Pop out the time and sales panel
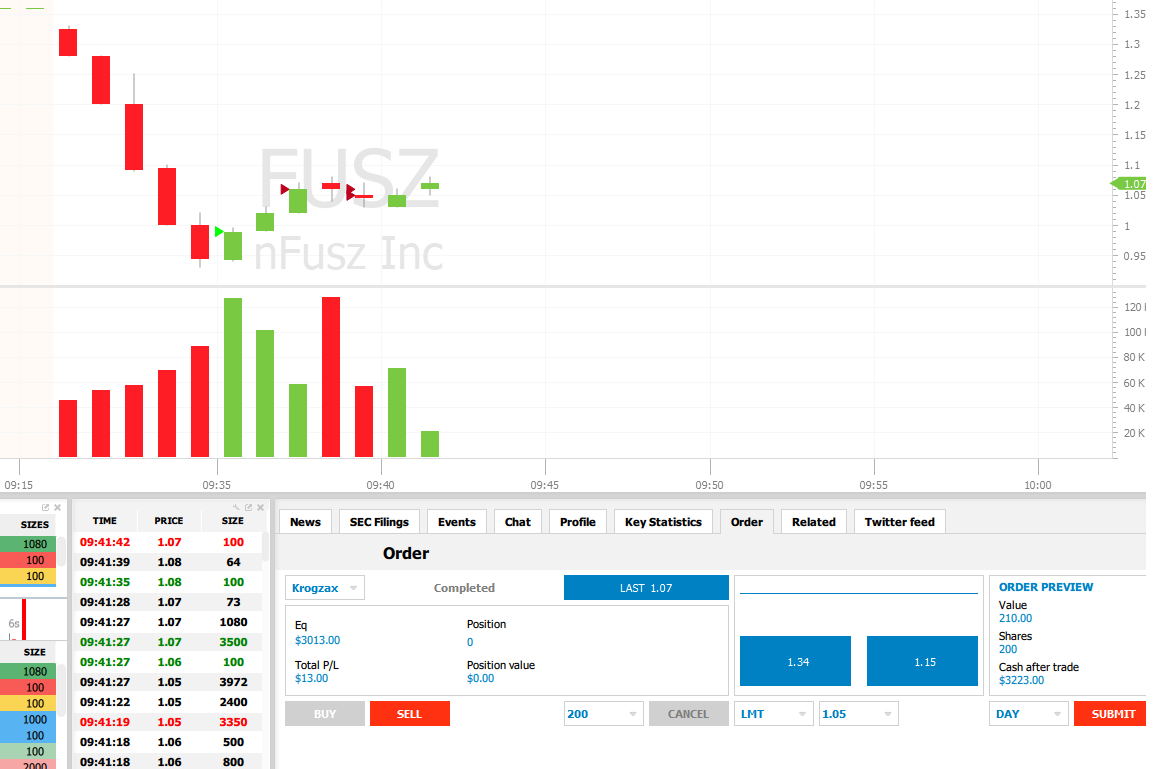The width and height of the screenshot is (1158, 769). [x=249, y=507]
